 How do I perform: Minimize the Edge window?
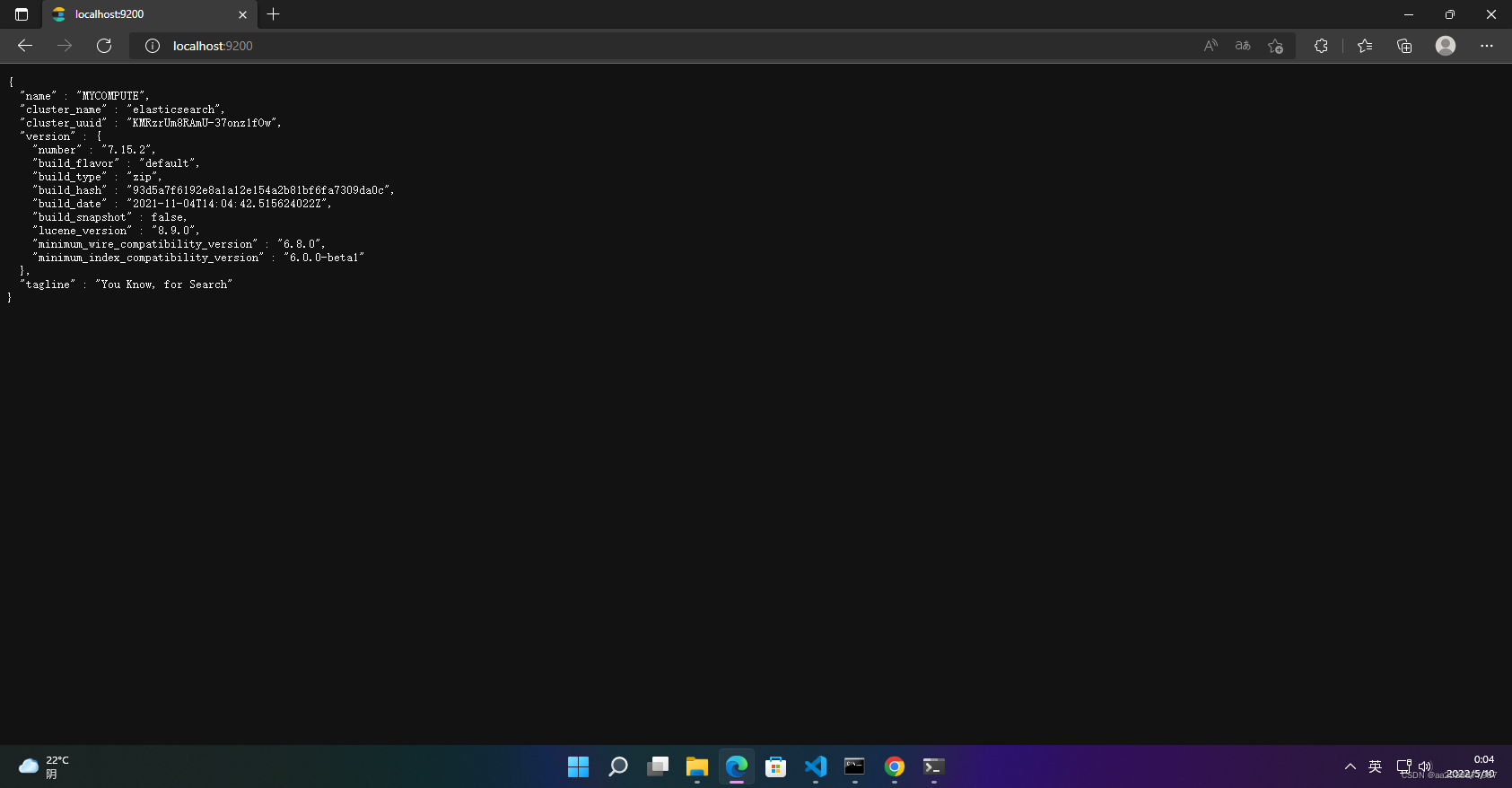click(x=1409, y=14)
